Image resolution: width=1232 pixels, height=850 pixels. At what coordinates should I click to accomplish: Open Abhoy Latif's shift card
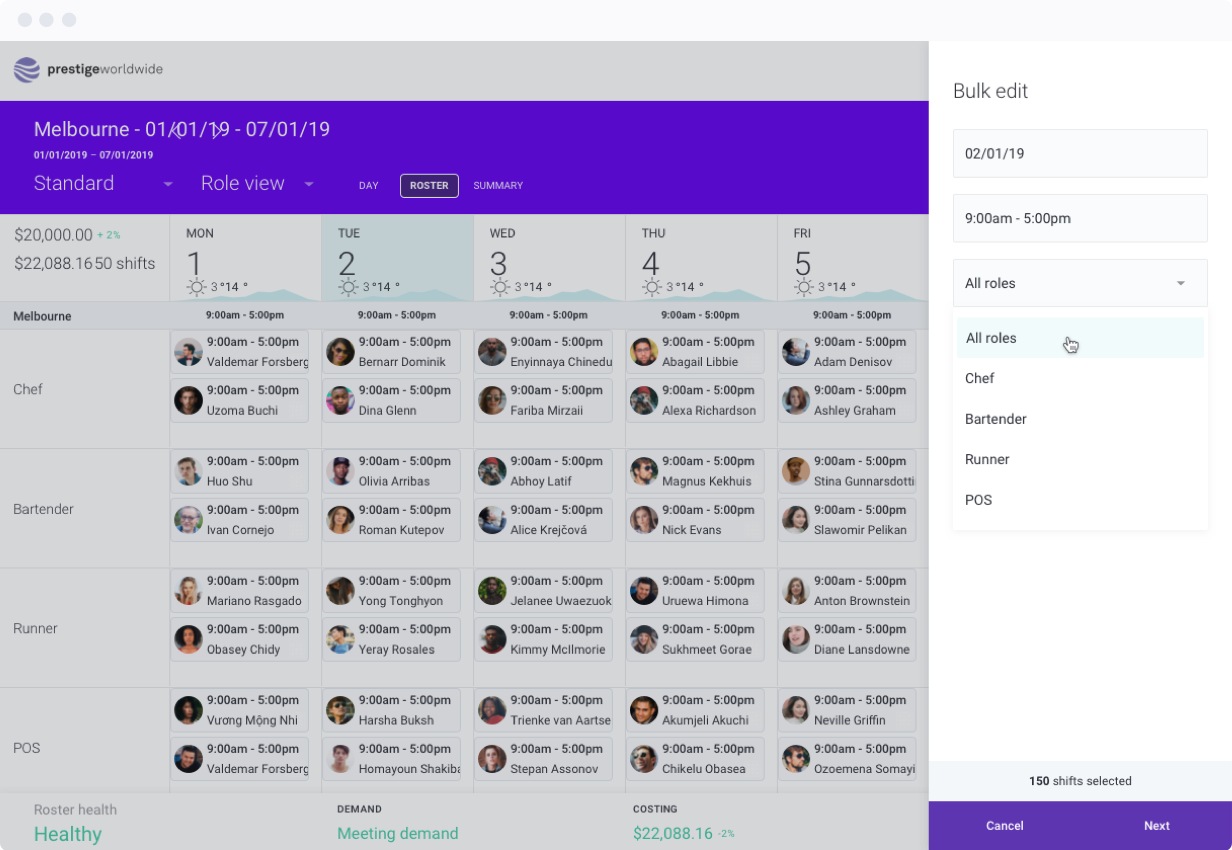point(544,472)
